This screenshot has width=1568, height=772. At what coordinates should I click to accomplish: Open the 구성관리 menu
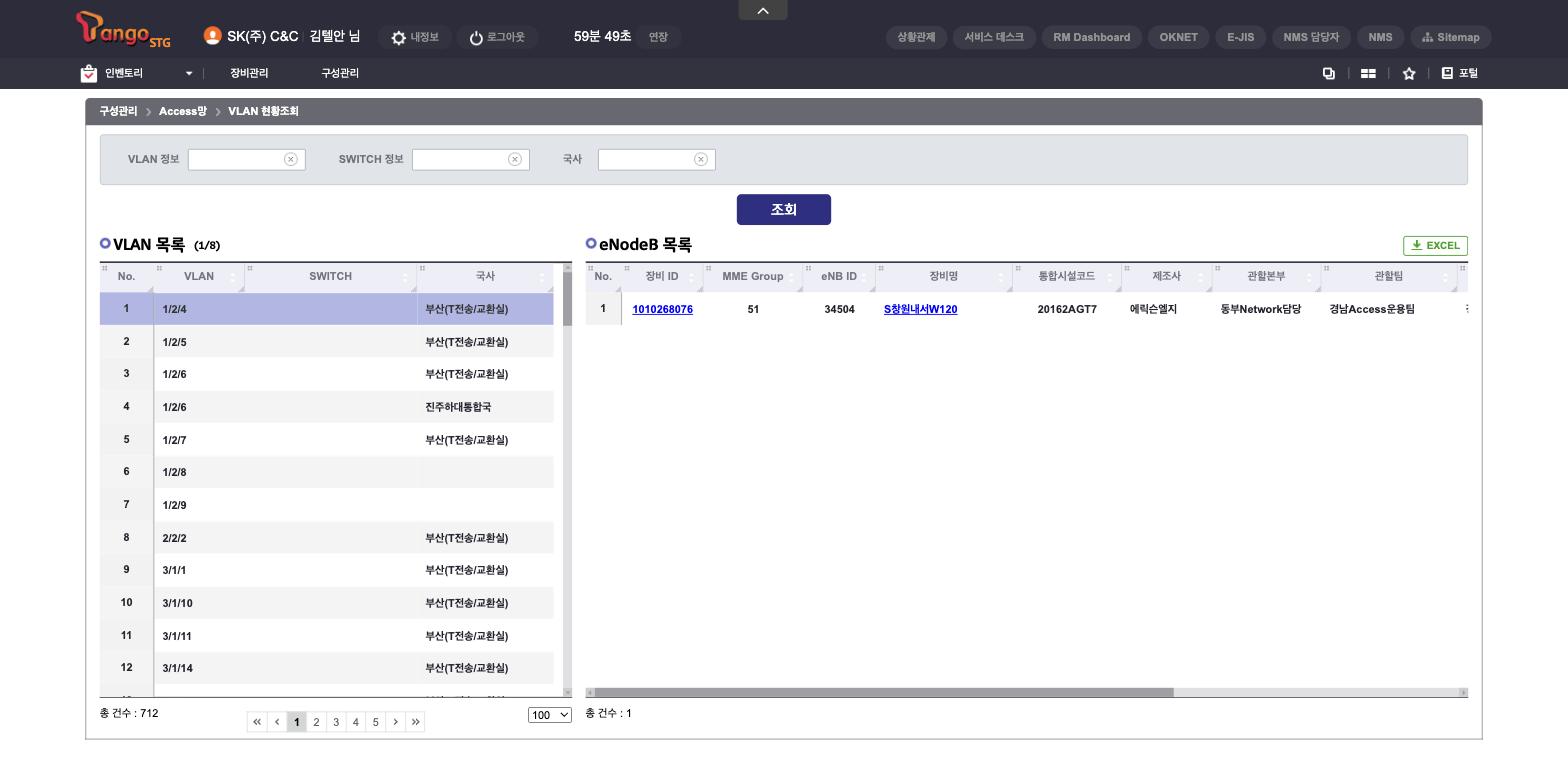point(340,73)
